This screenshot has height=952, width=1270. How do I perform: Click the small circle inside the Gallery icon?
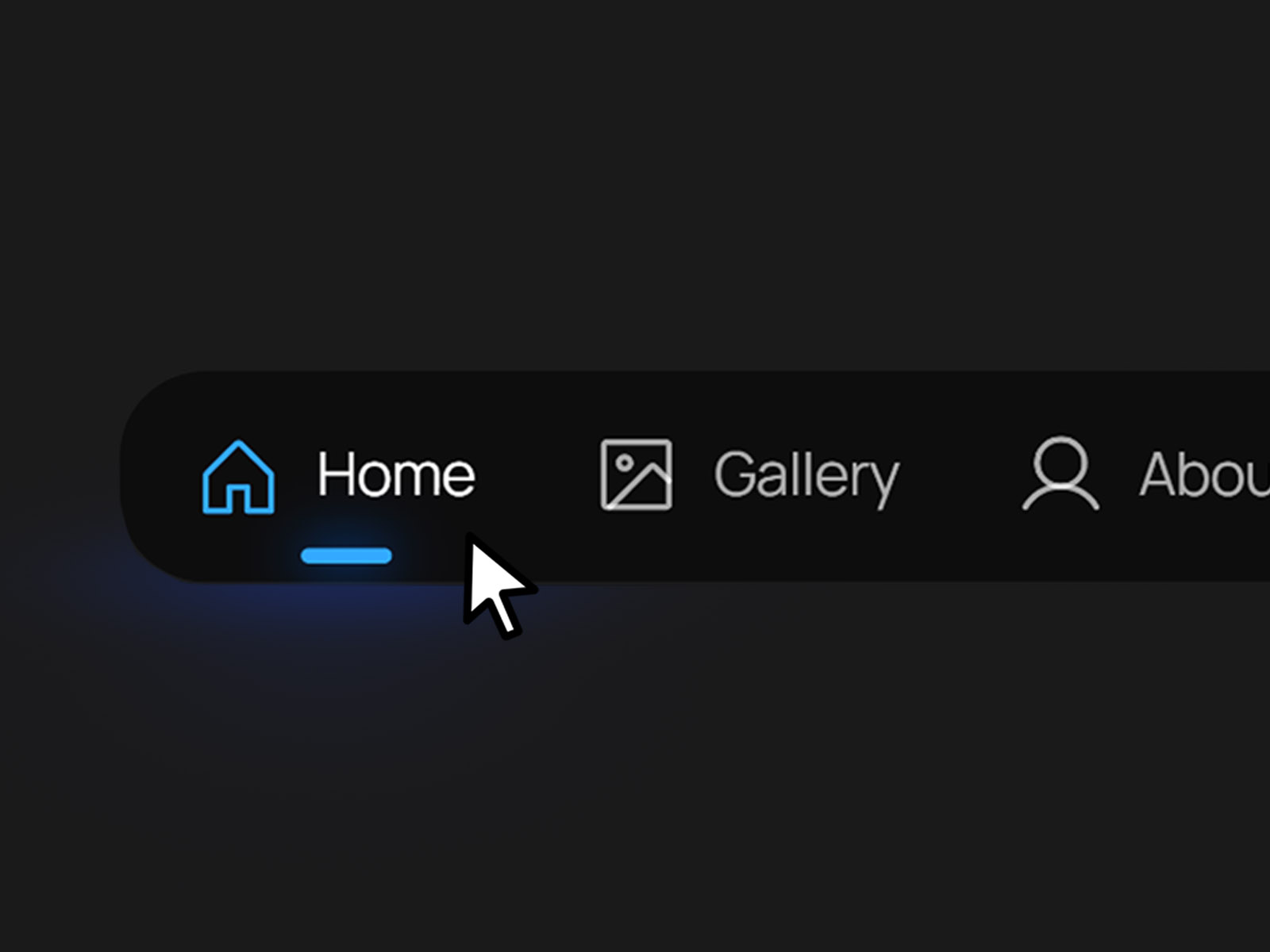coord(625,463)
